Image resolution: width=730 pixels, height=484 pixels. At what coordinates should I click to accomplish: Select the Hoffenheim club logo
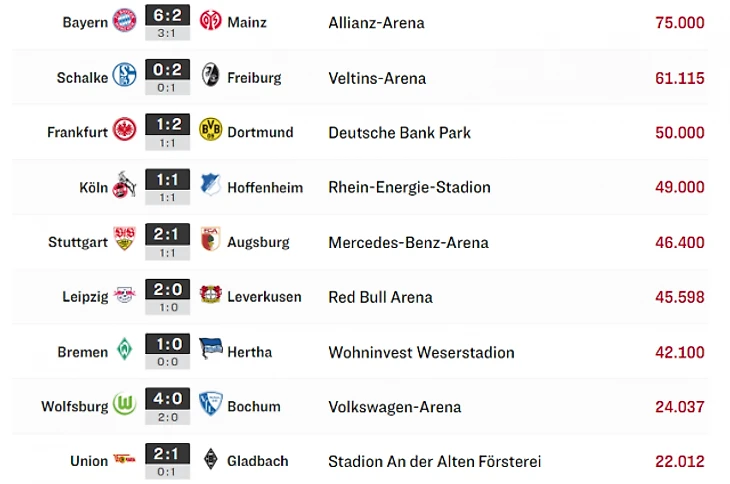(210, 186)
